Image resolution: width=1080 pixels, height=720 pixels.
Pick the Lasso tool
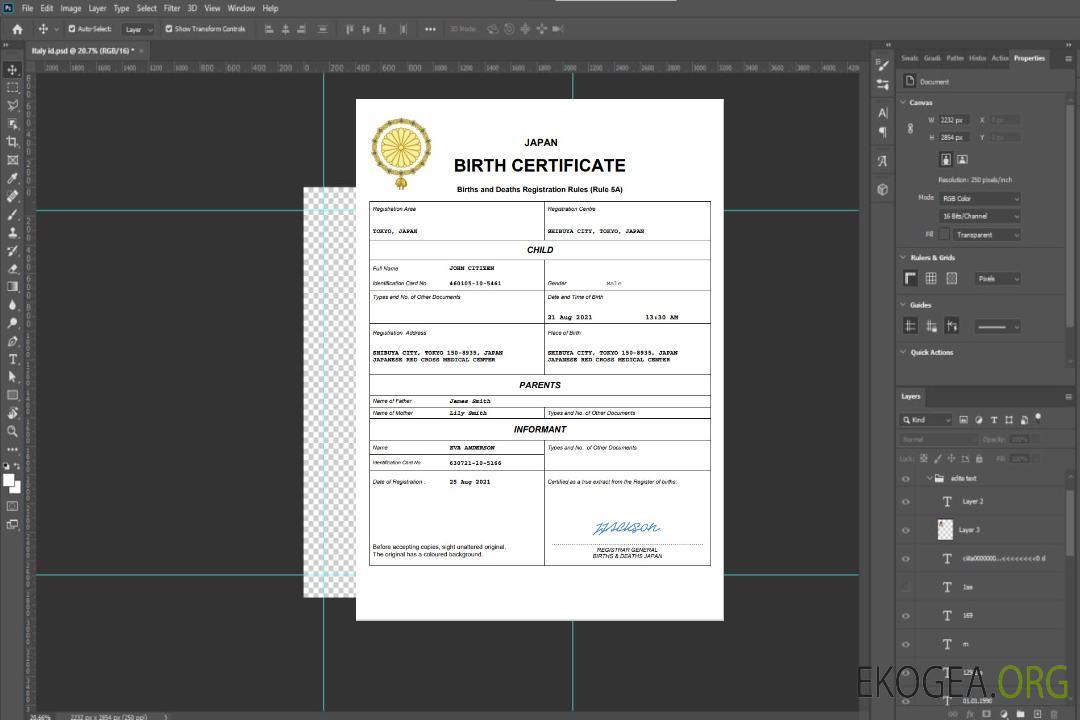[12, 105]
